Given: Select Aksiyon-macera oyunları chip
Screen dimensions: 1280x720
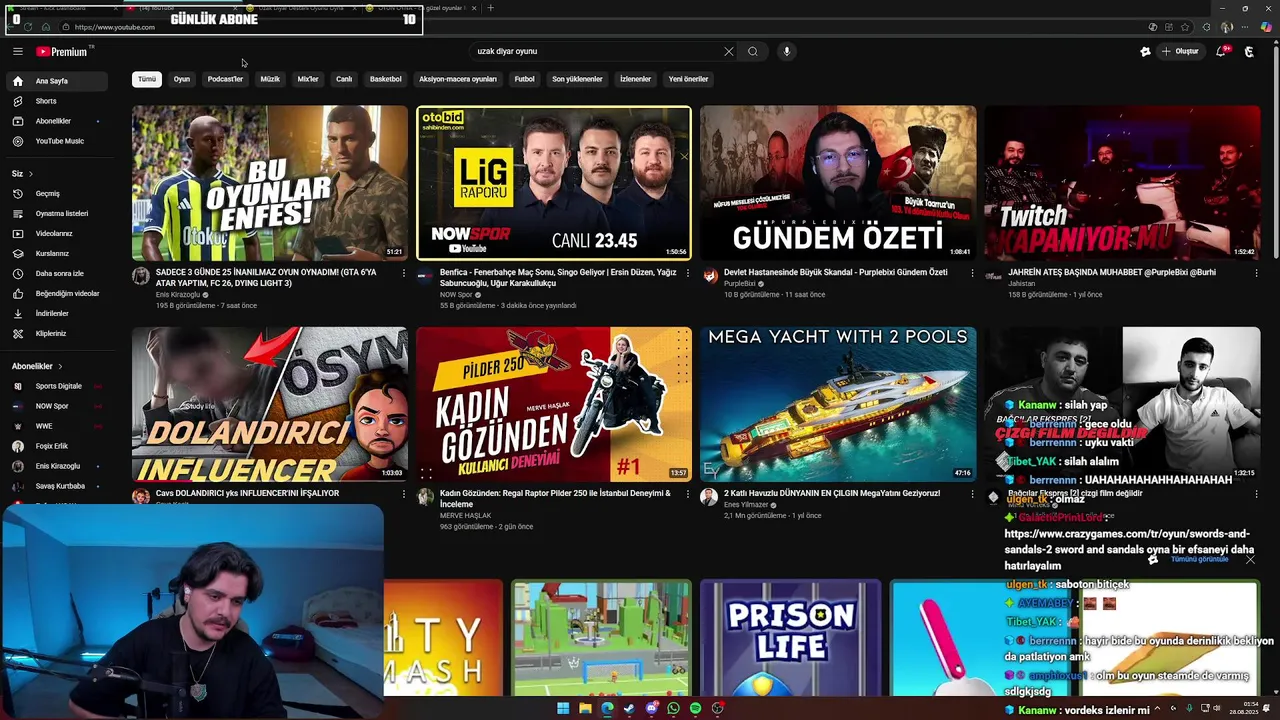Looking at the screenshot, I should 458,79.
